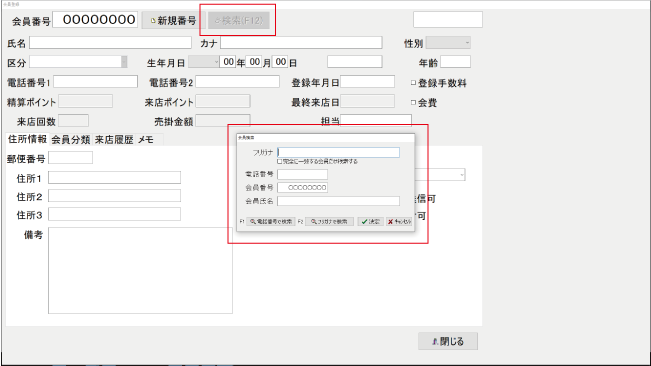Open the メモ tab

click(x=146, y=140)
